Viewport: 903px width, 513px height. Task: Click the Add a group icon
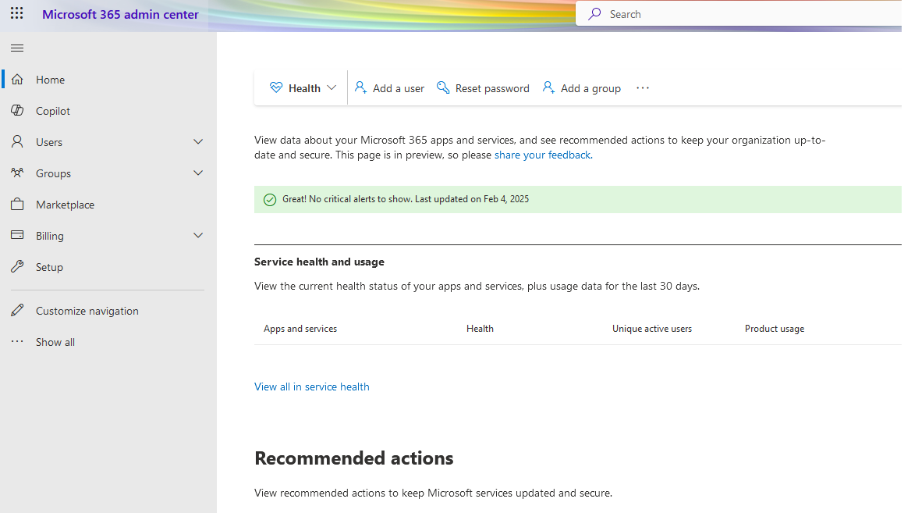click(549, 88)
